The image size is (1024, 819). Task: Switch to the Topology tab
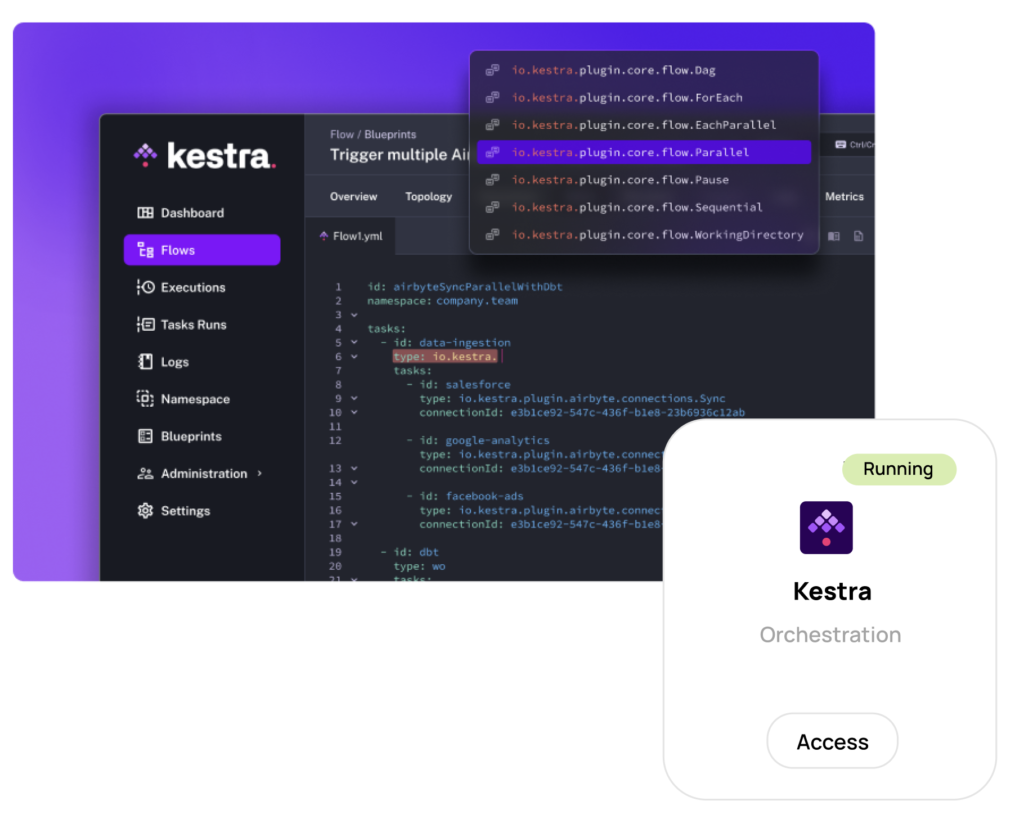[x=428, y=197]
